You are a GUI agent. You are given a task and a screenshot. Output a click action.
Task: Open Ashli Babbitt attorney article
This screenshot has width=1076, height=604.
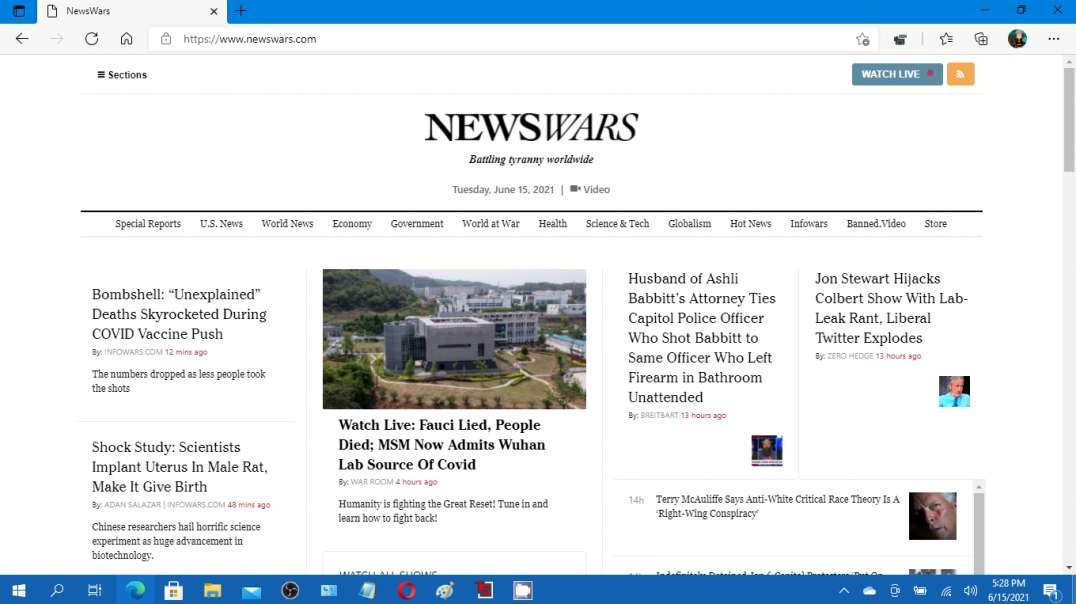701,338
